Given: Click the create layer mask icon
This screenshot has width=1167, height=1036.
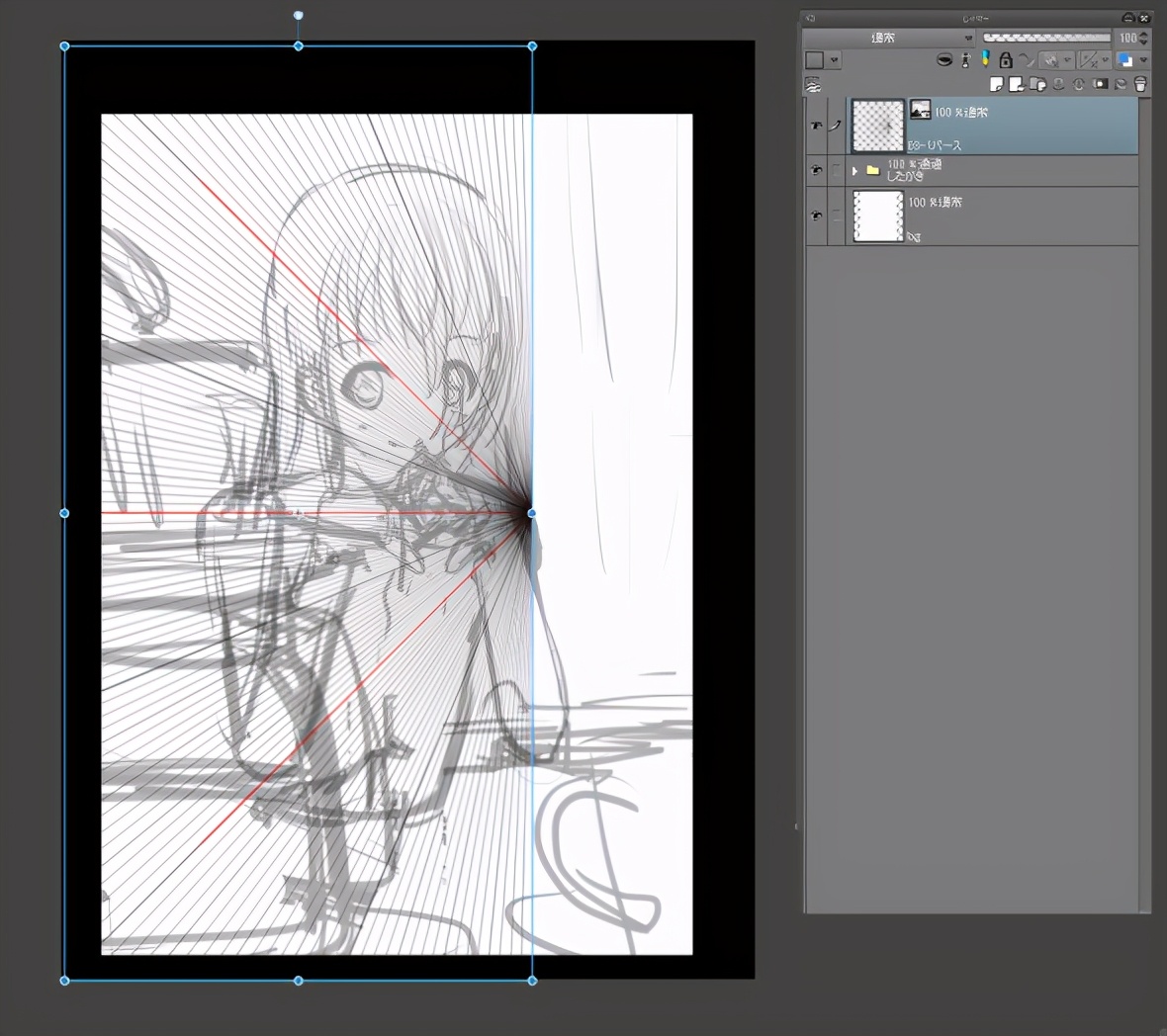Looking at the screenshot, I should pyautogui.click(x=1100, y=85).
